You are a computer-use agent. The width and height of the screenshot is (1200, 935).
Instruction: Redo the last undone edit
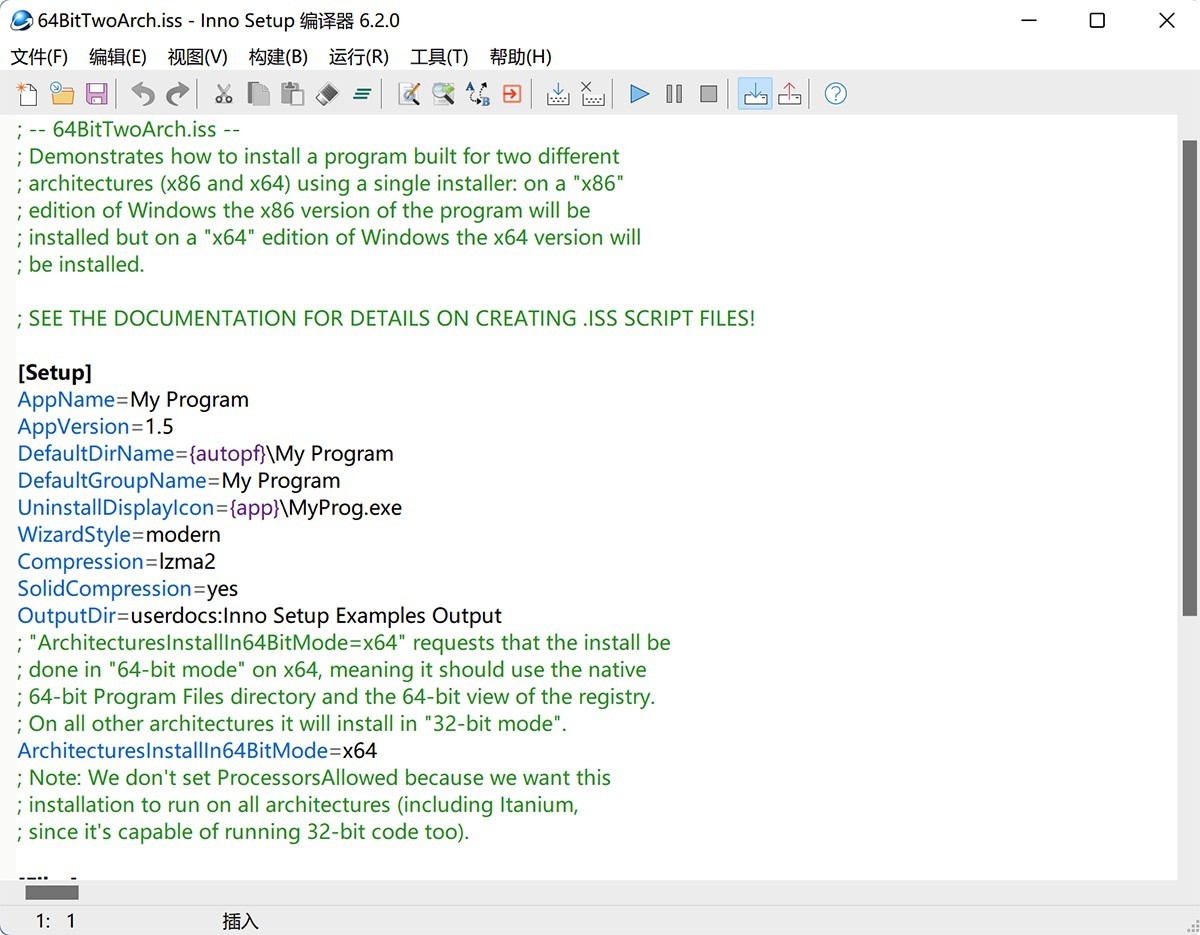click(x=177, y=94)
